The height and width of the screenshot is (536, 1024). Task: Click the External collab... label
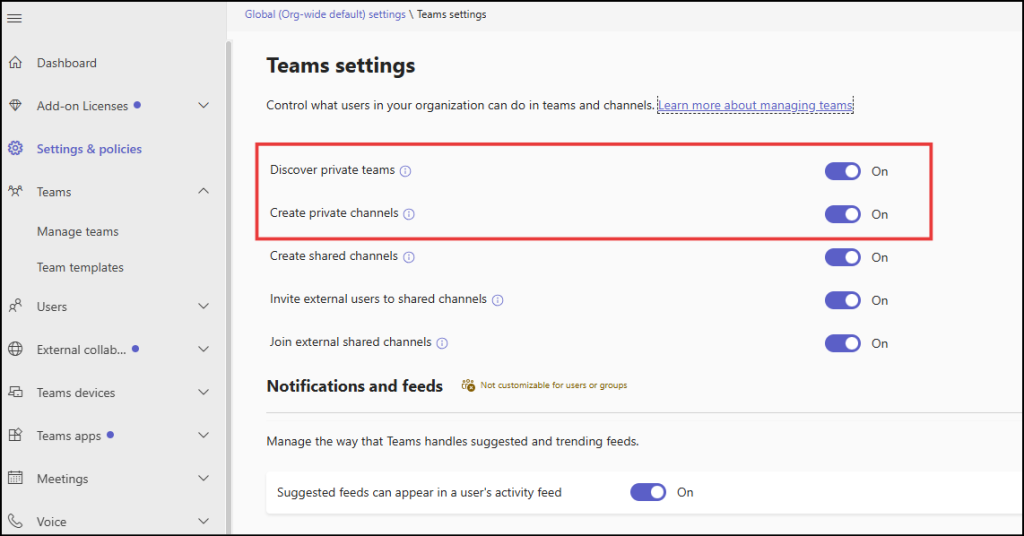(x=82, y=349)
